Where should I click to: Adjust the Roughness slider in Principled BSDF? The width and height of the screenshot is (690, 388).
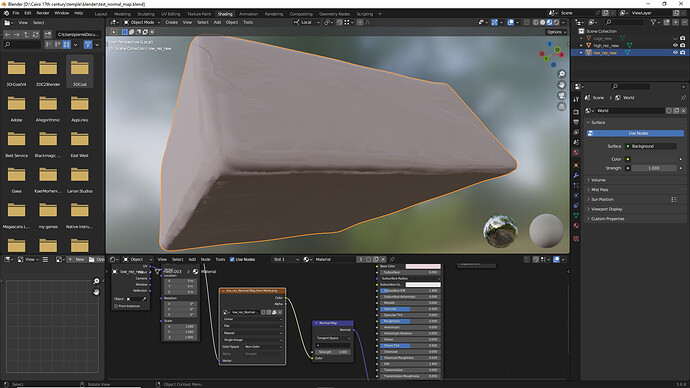click(409, 321)
